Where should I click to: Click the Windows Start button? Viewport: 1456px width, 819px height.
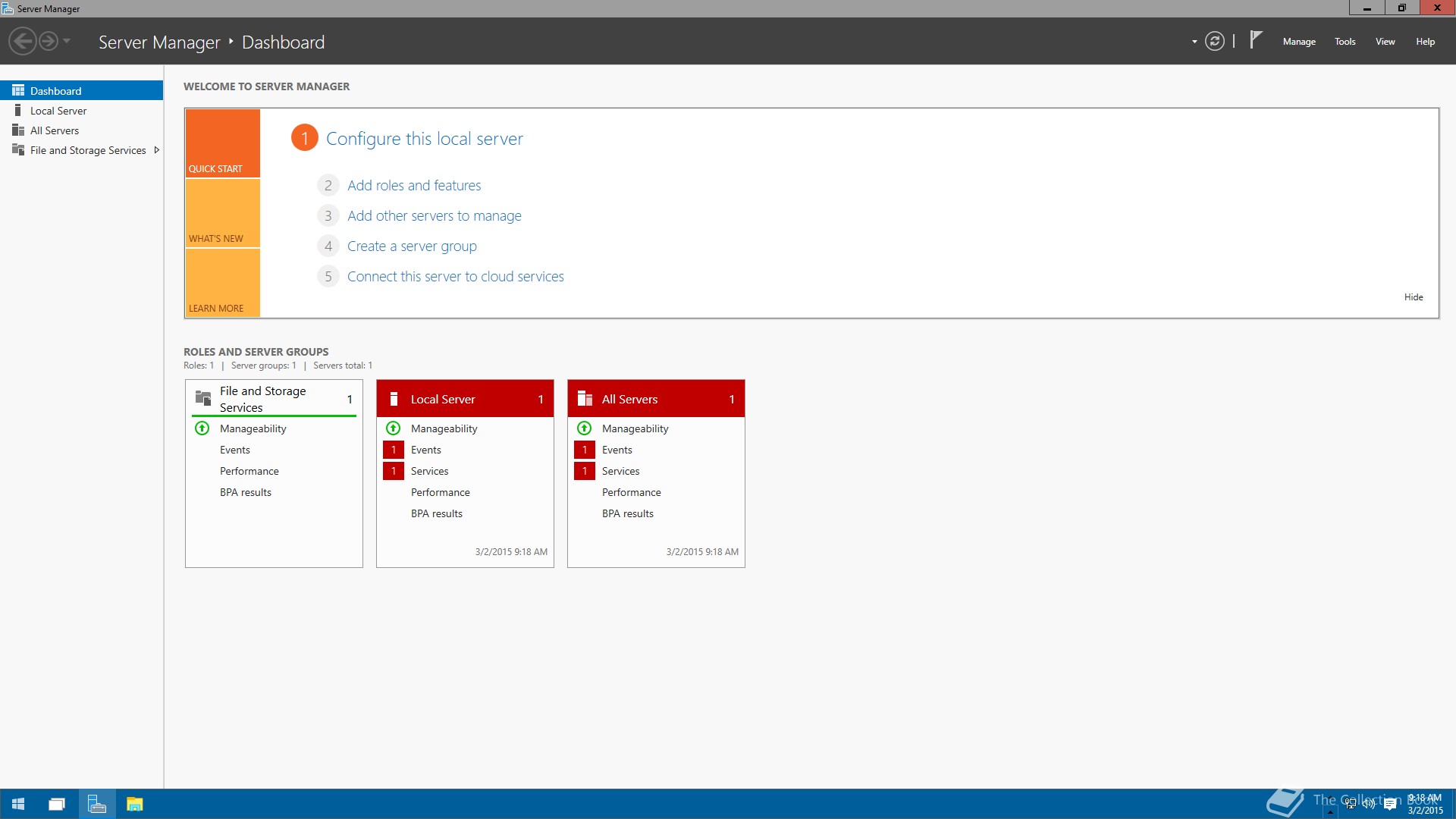19,804
